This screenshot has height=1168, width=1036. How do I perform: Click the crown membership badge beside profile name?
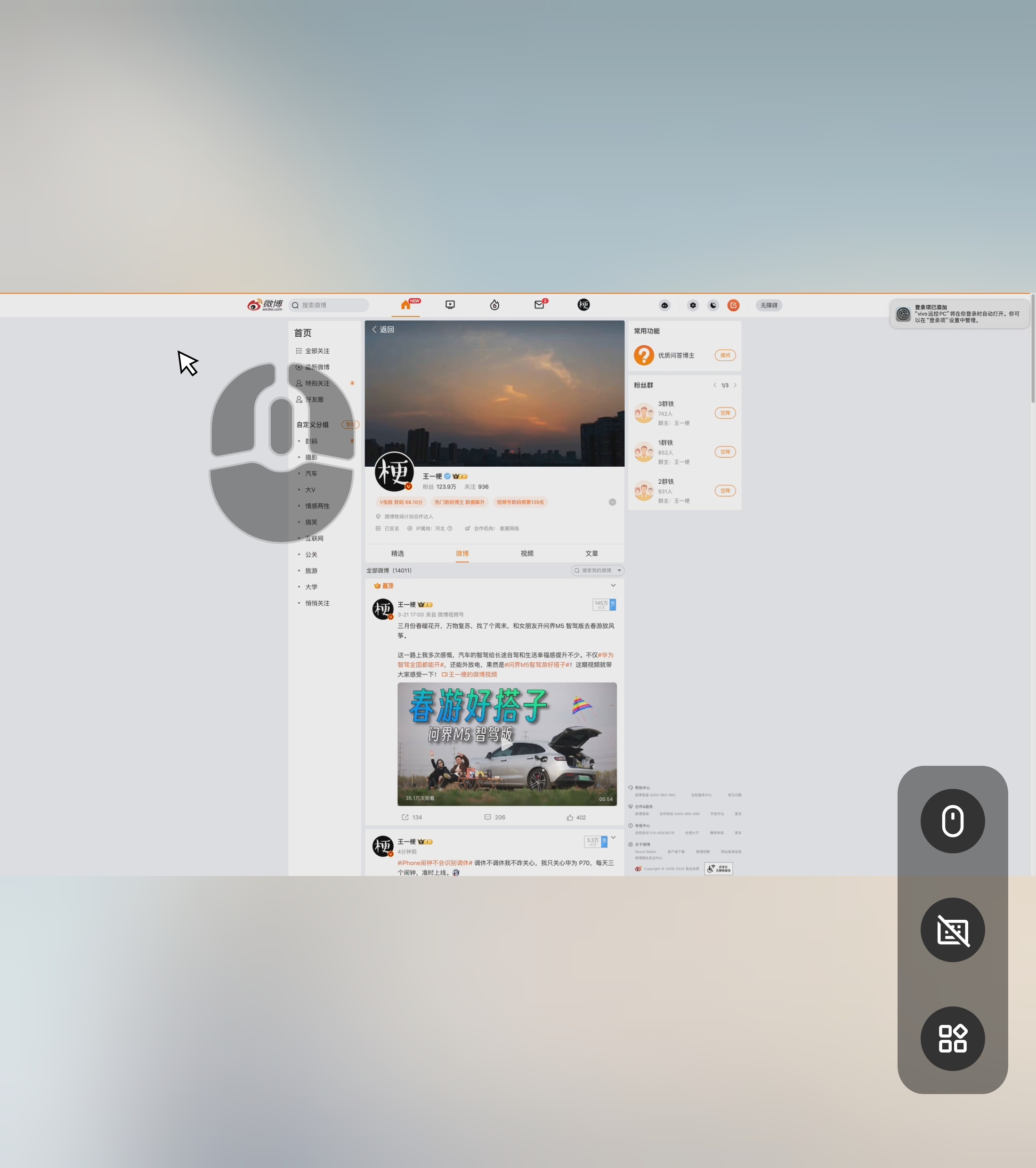coord(460,476)
